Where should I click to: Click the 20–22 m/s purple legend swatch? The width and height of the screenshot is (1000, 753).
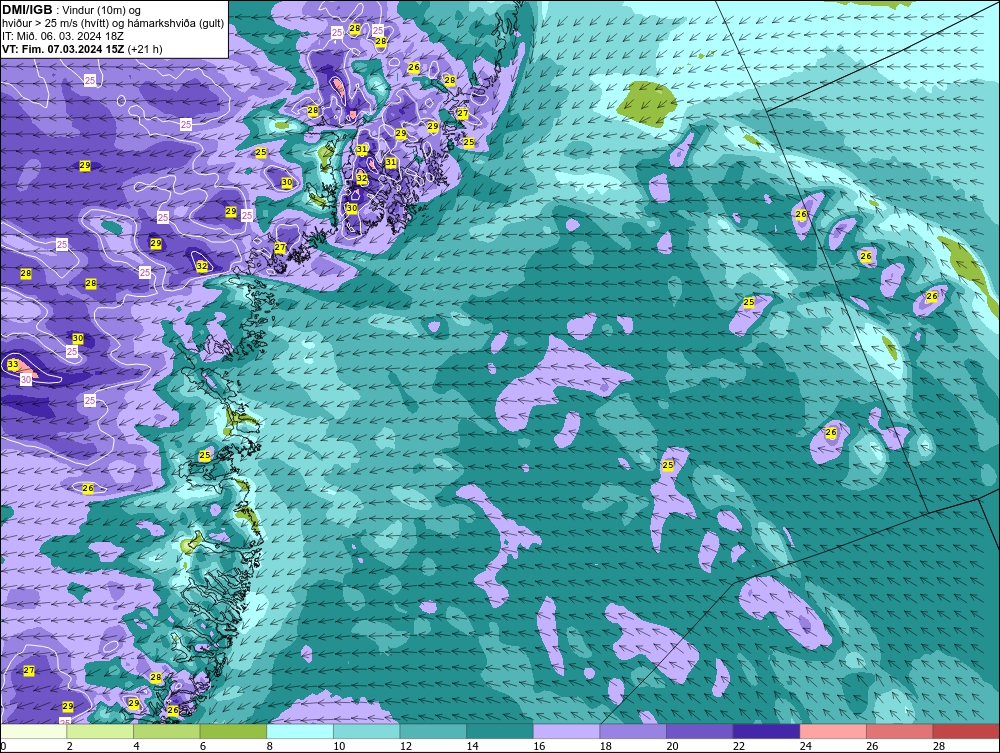coord(700,731)
